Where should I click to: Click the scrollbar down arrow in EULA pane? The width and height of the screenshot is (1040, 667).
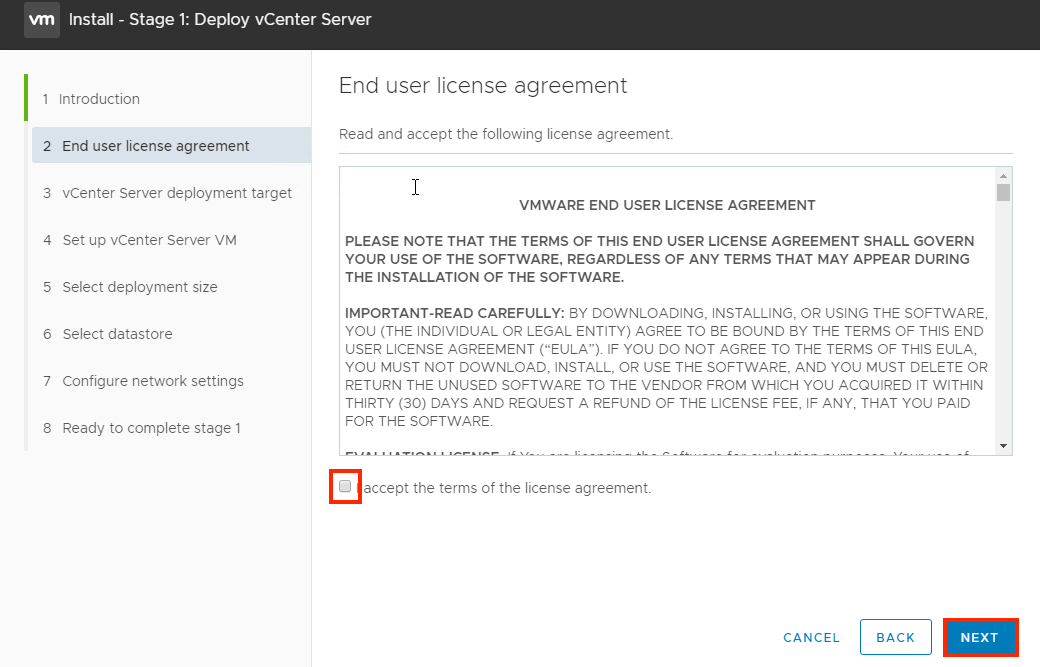pos(1004,447)
